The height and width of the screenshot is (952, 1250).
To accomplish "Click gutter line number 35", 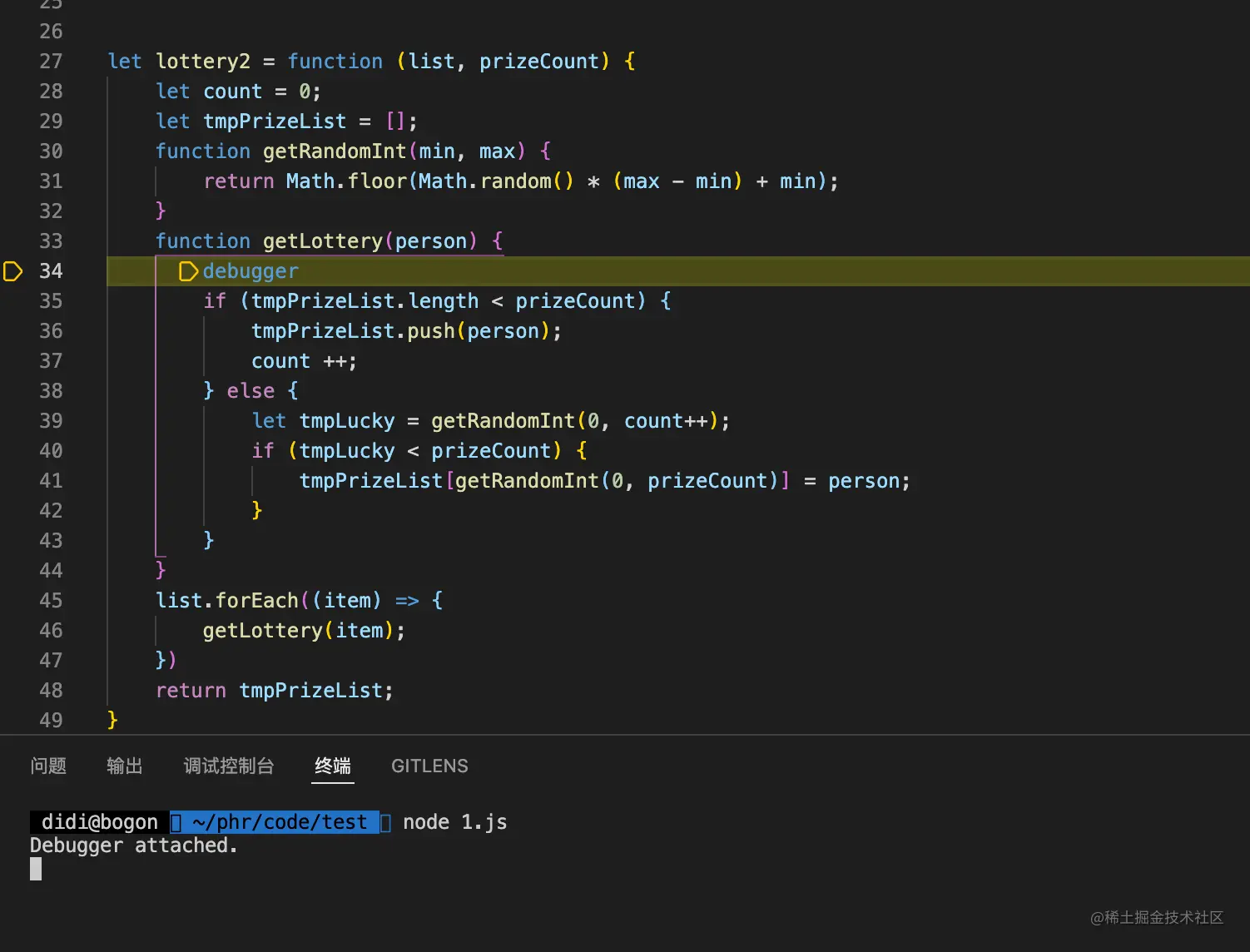I will click(x=51, y=301).
